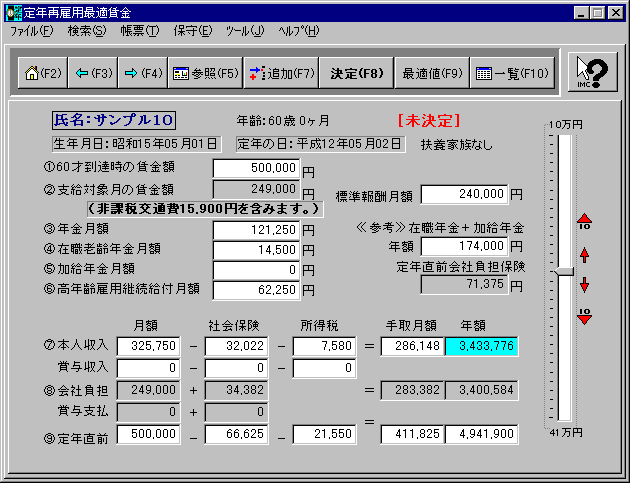Click the 会社負担 total field 283,382
This screenshot has height=483, width=630.
412,390
